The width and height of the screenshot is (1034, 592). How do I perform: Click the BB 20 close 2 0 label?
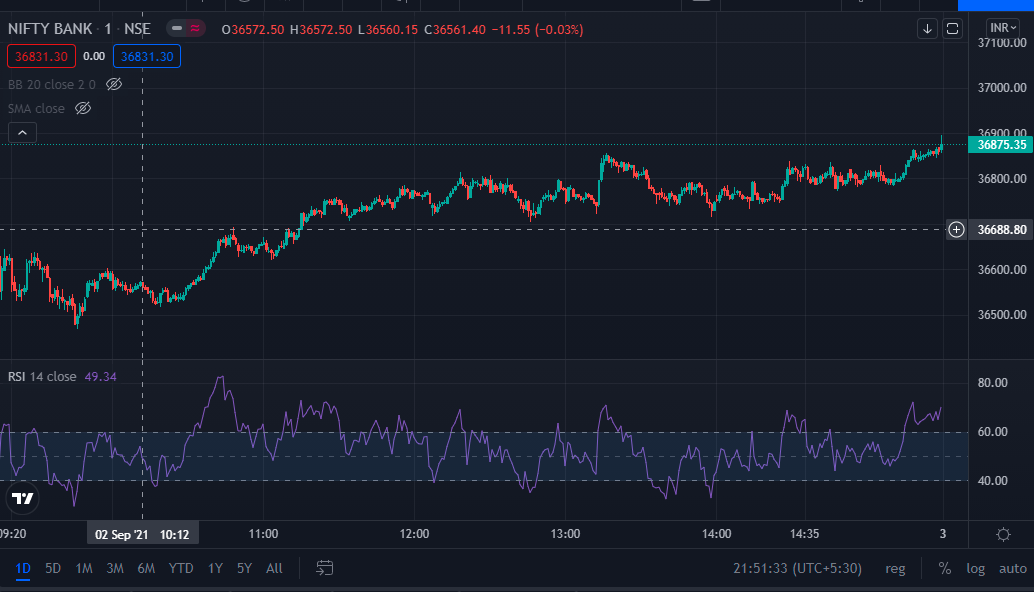[51, 84]
